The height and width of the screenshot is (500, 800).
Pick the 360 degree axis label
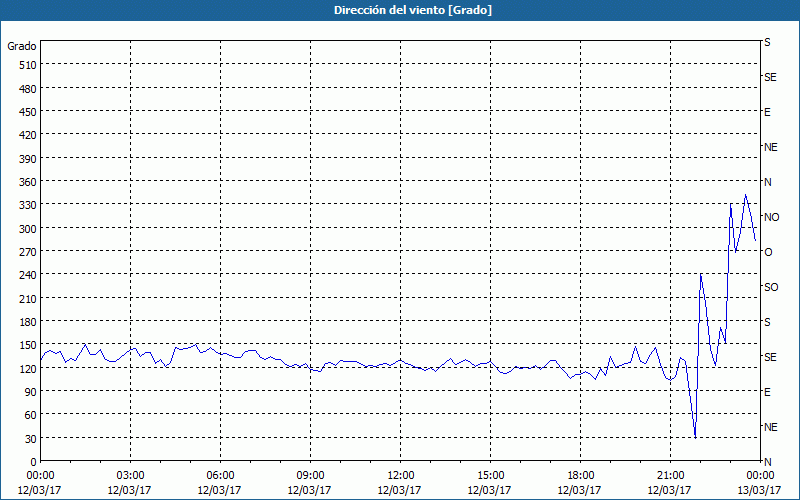pos(28,182)
